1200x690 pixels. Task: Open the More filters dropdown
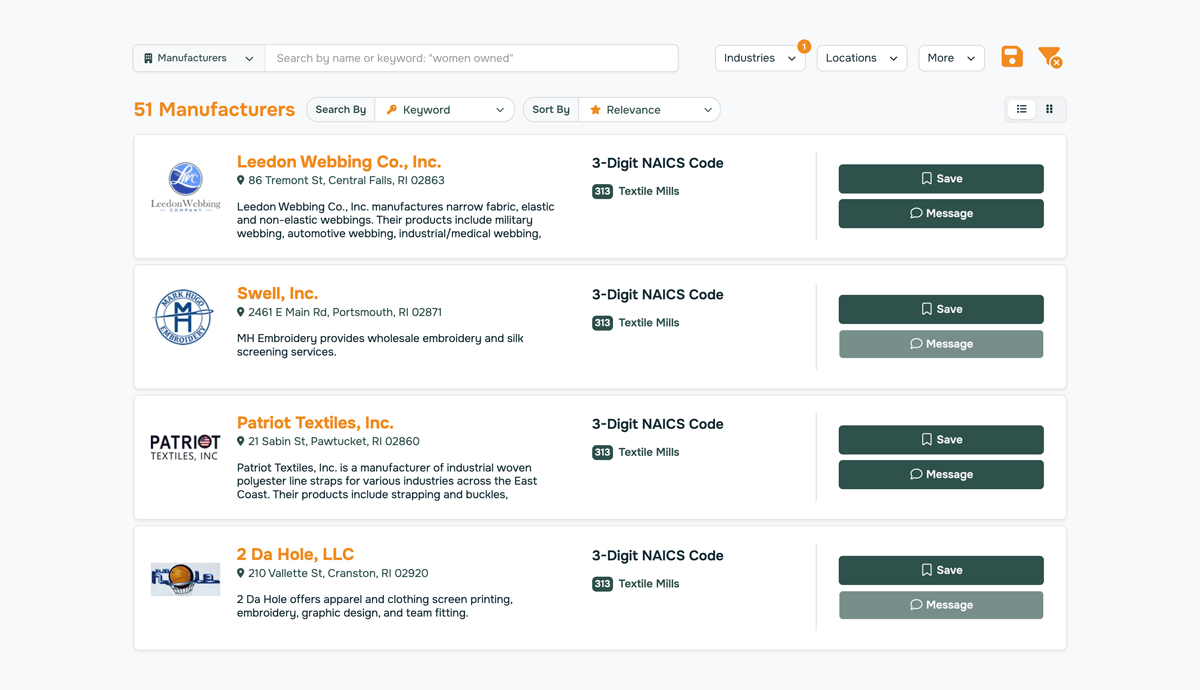951,58
